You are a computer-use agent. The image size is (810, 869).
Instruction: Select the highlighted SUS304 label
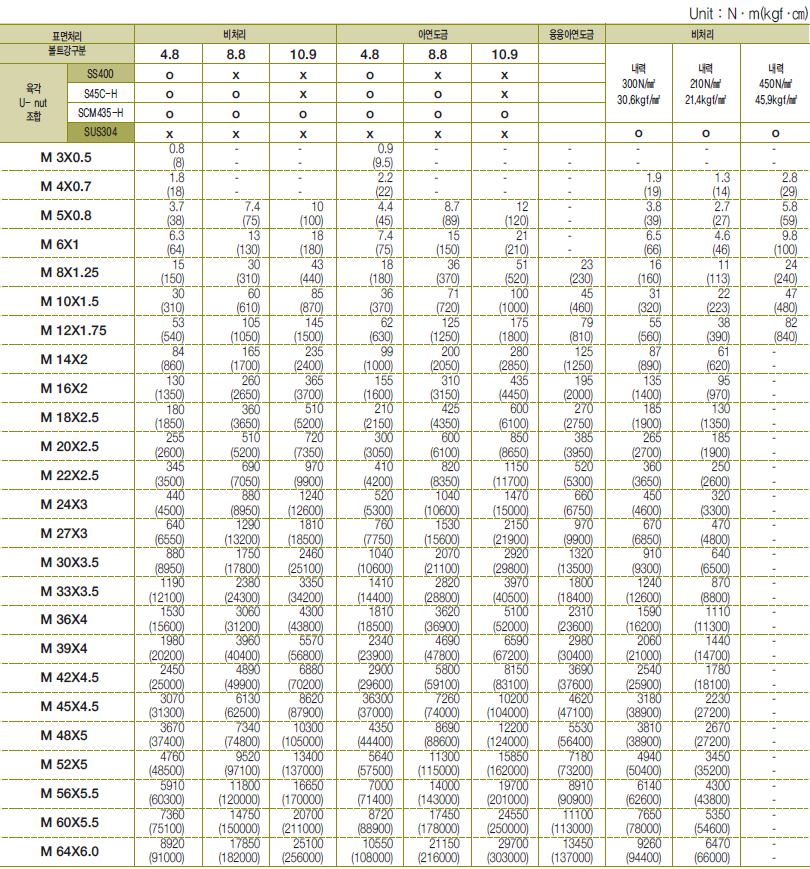coord(100,133)
